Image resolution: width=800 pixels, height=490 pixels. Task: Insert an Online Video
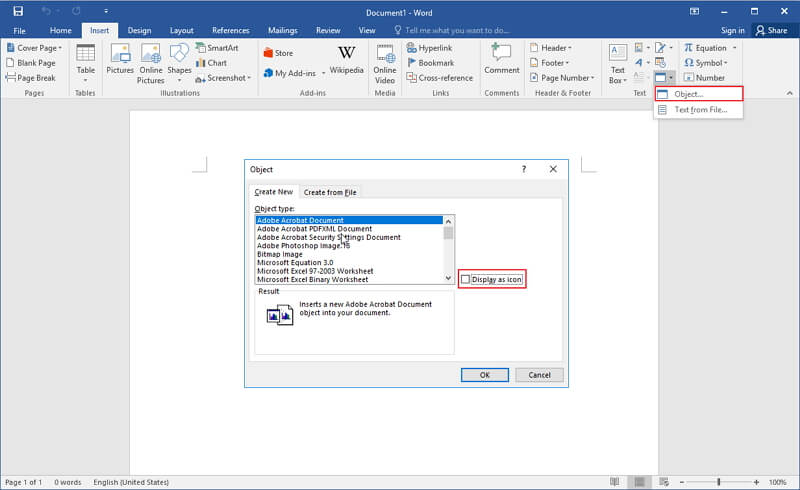point(384,62)
